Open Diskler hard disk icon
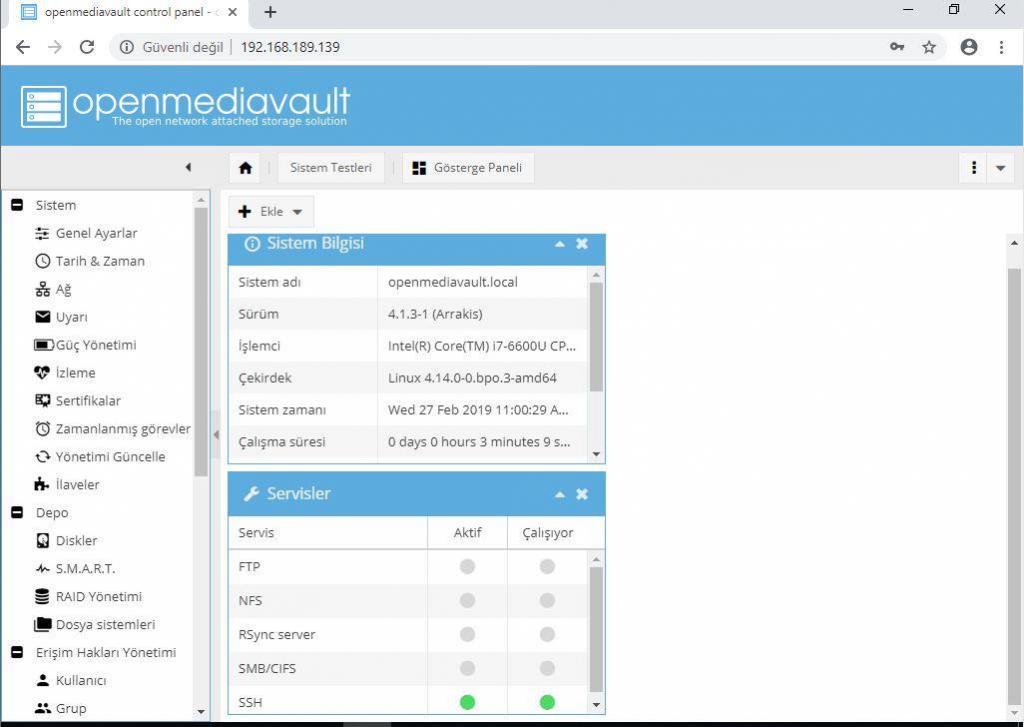This screenshot has width=1024, height=727. click(x=42, y=541)
